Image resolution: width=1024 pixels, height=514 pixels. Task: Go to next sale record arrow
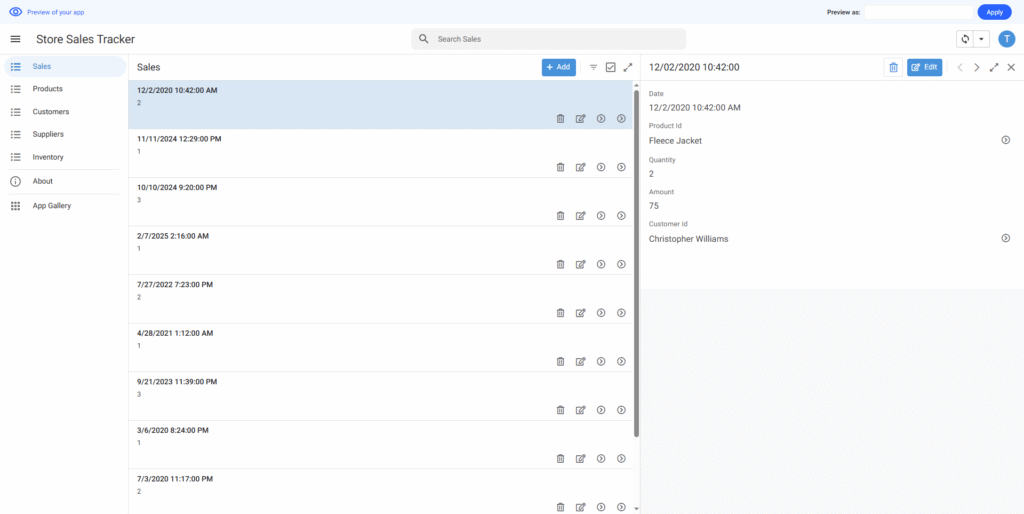pyautogui.click(x=977, y=67)
